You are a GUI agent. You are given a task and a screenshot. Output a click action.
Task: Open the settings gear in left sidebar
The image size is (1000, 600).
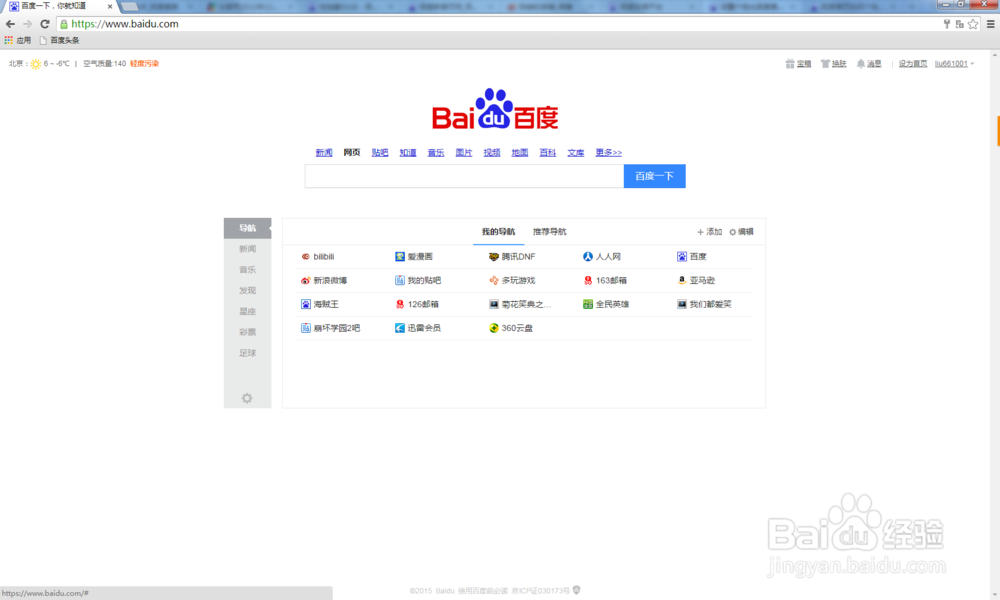click(x=247, y=399)
